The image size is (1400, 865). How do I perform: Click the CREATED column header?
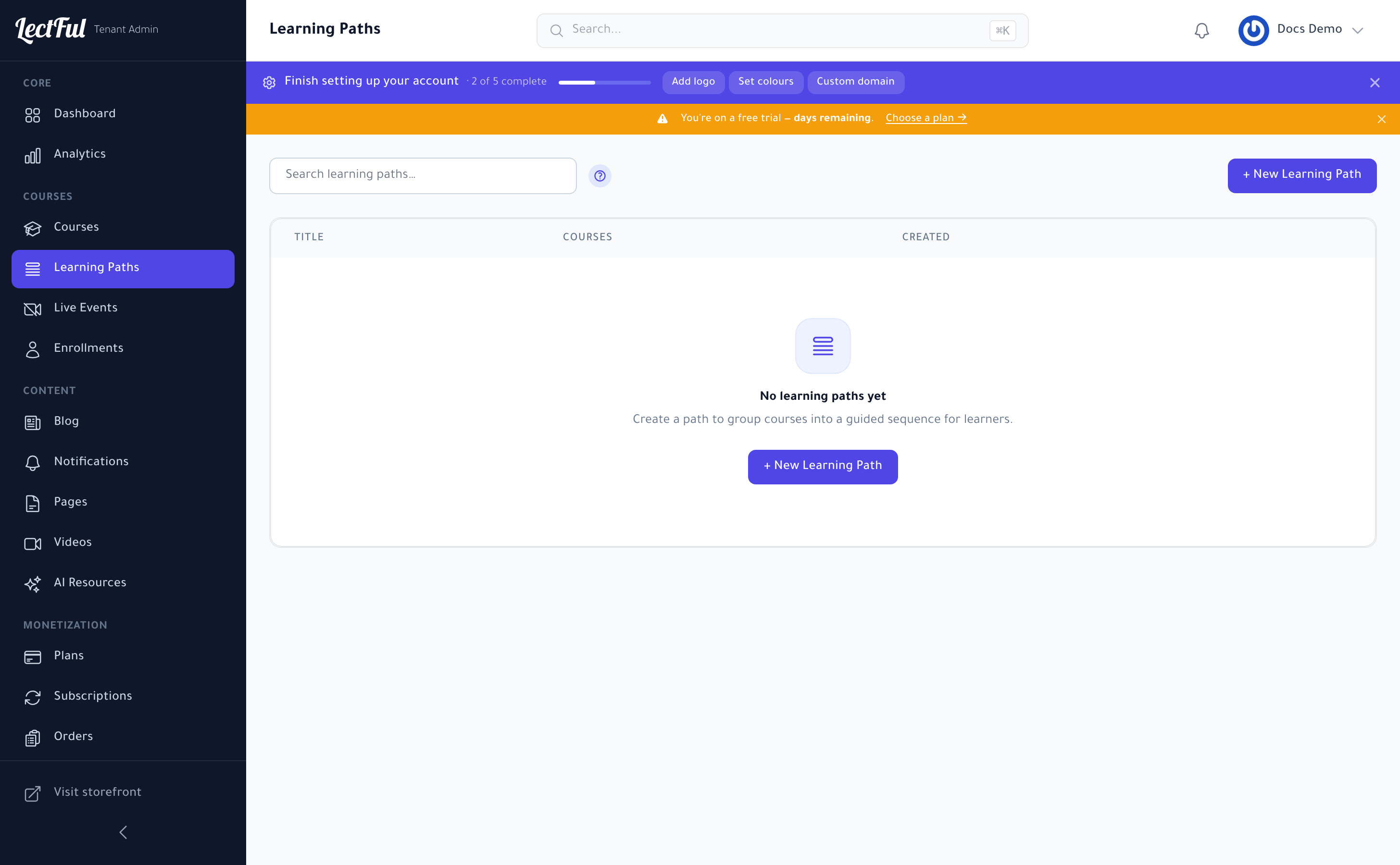(925, 237)
